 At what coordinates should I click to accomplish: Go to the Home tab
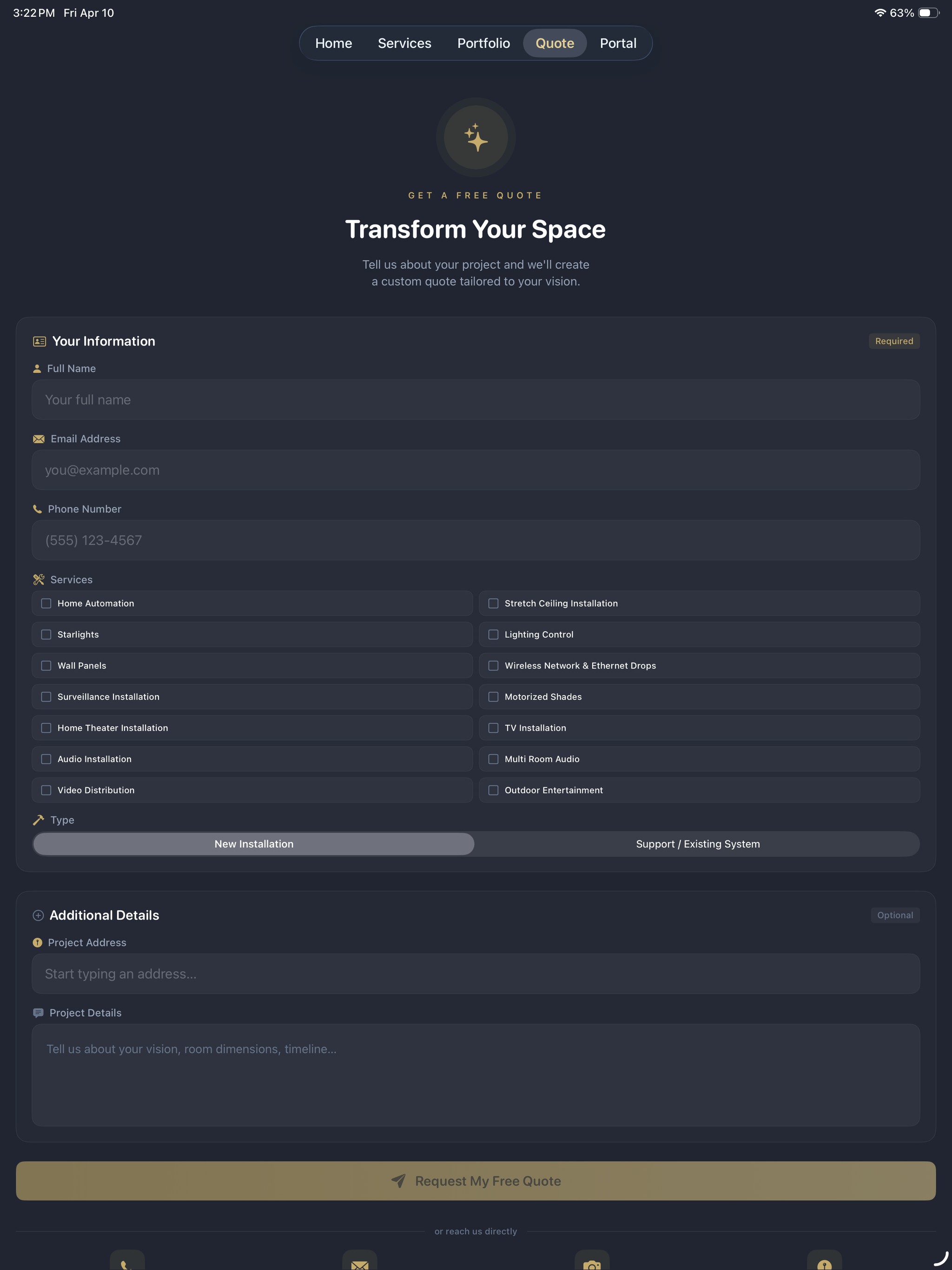pos(334,43)
